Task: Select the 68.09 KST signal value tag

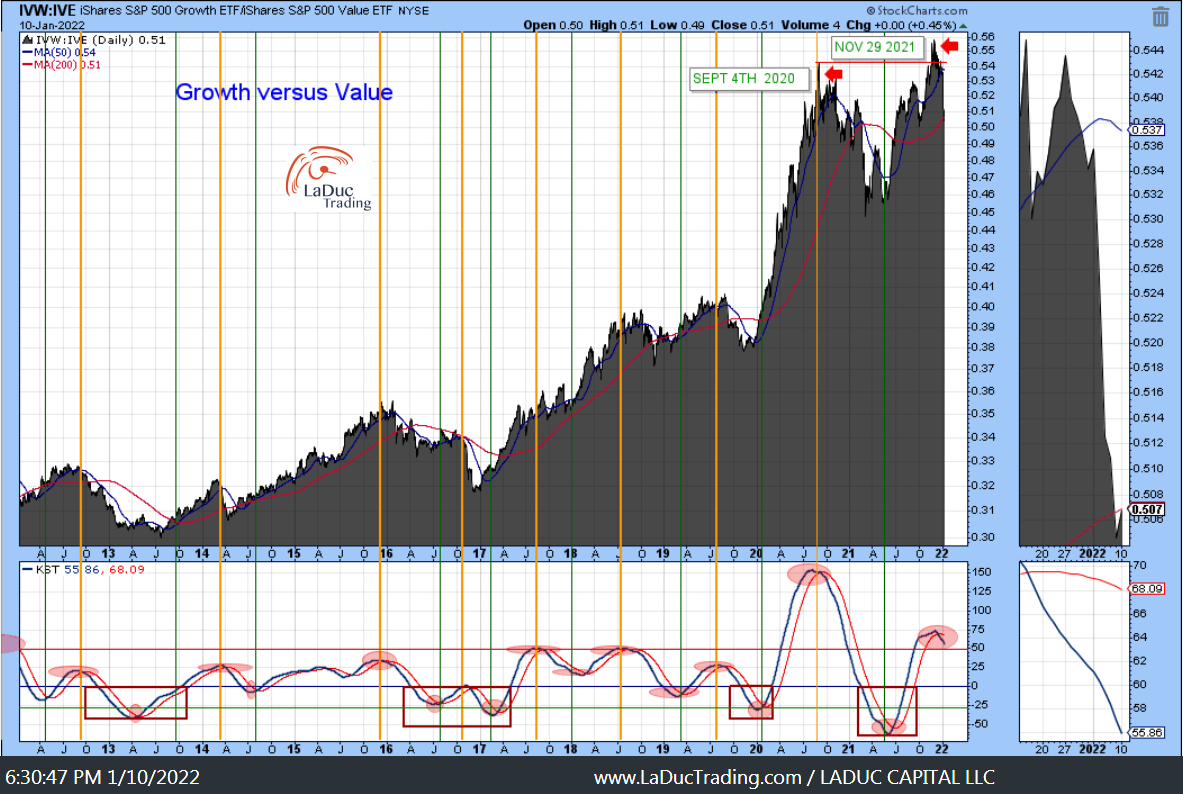Action: click(x=1147, y=588)
